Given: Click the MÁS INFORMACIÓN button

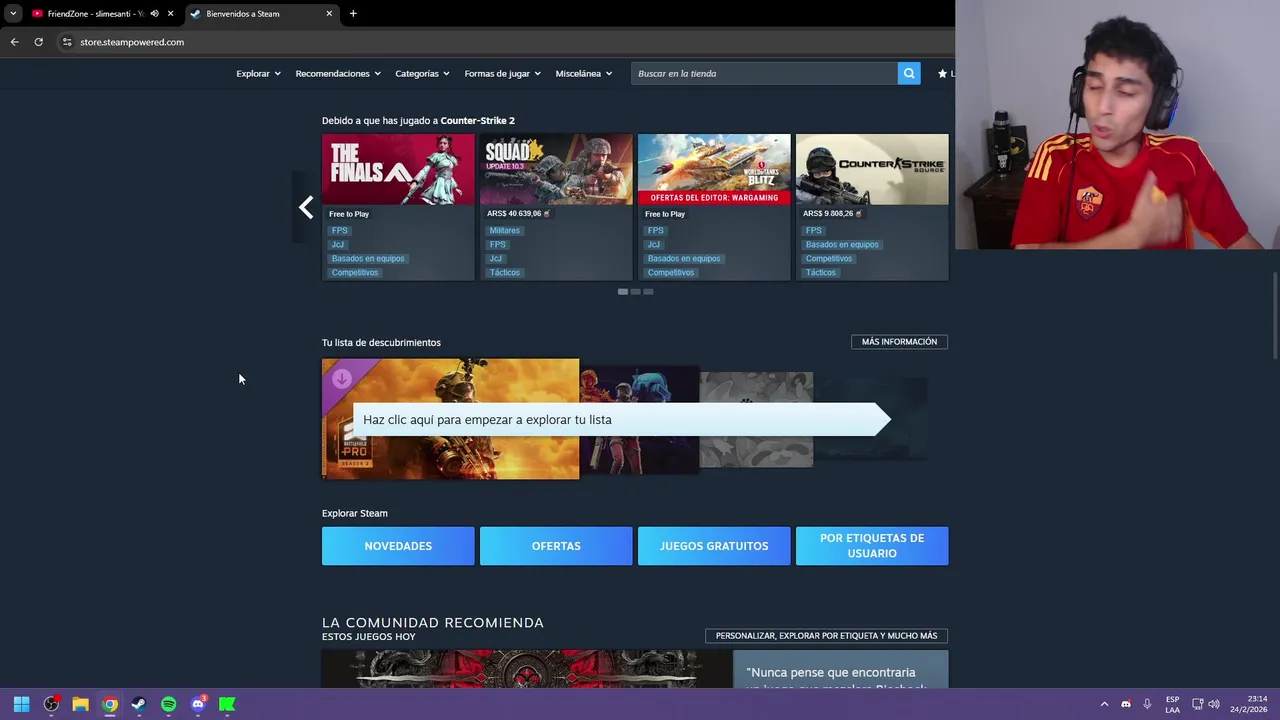Looking at the screenshot, I should [x=899, y=342].
